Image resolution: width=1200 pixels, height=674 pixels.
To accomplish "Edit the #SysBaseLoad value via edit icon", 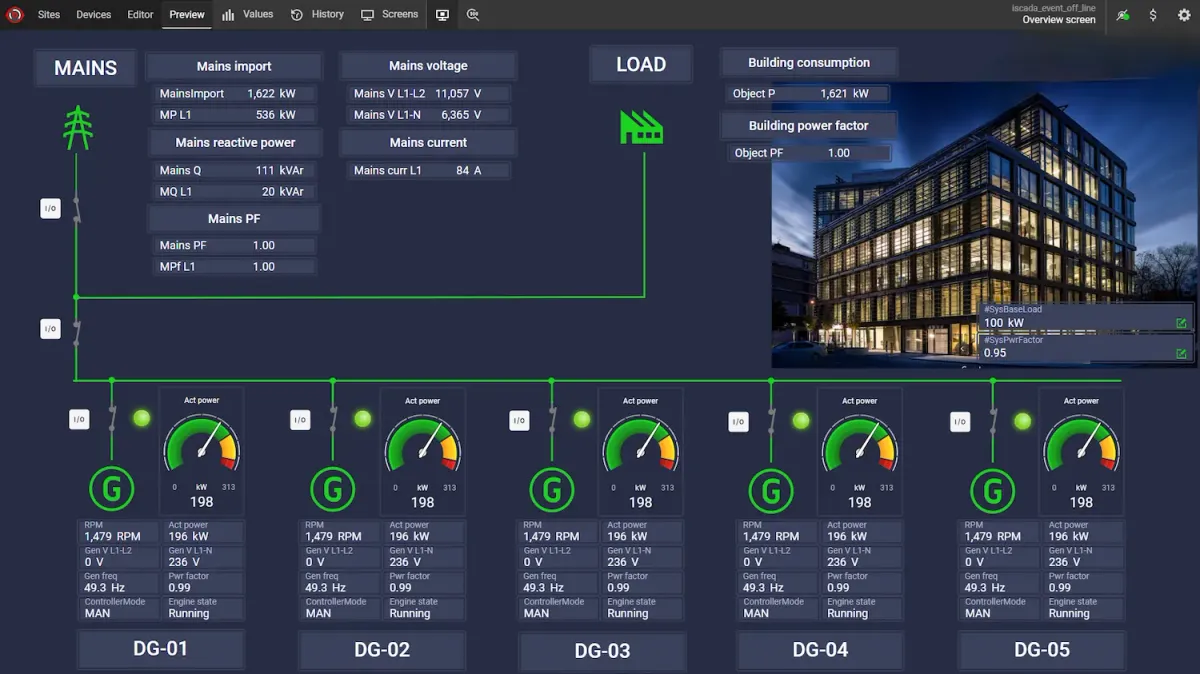I will [1181, 323].
